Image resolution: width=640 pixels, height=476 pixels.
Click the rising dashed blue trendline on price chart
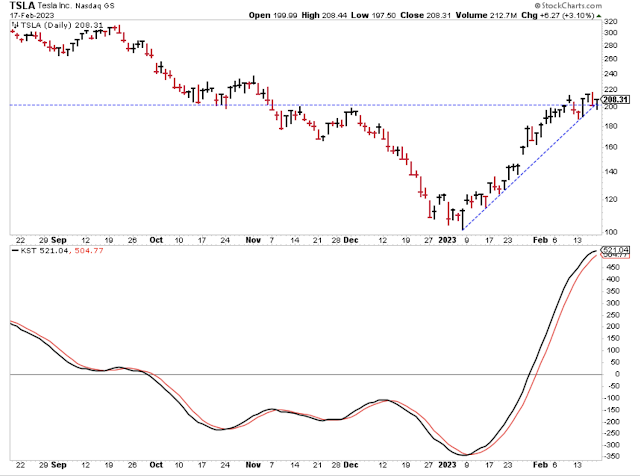point(529,168)
